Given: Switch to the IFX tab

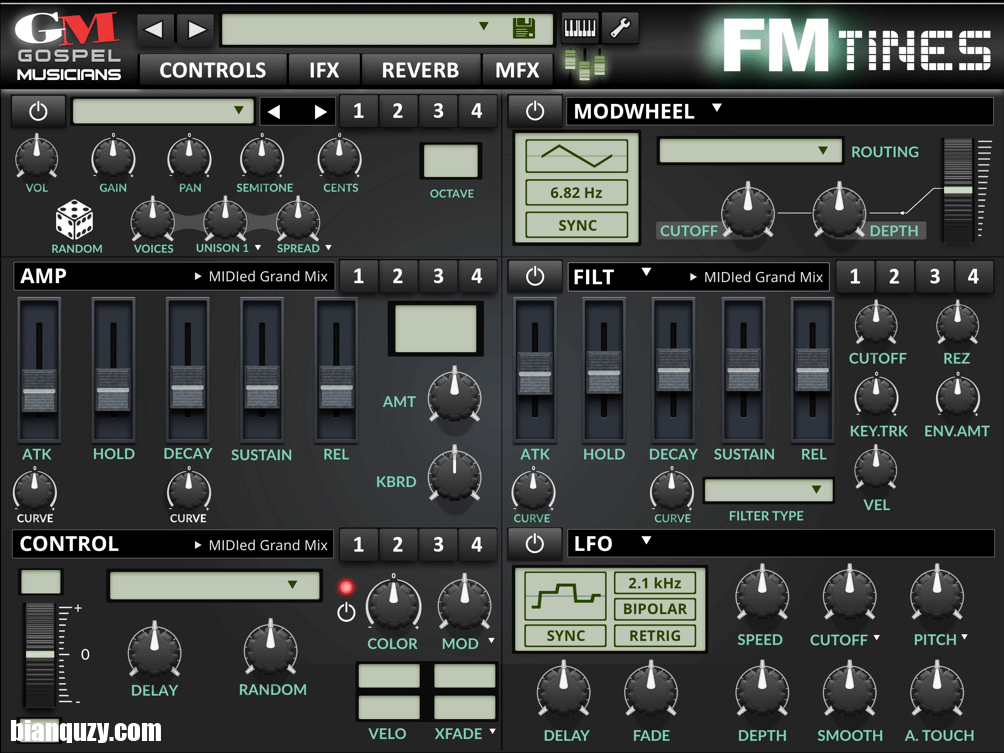Looking at the screenshot, I should click(324, 70).
